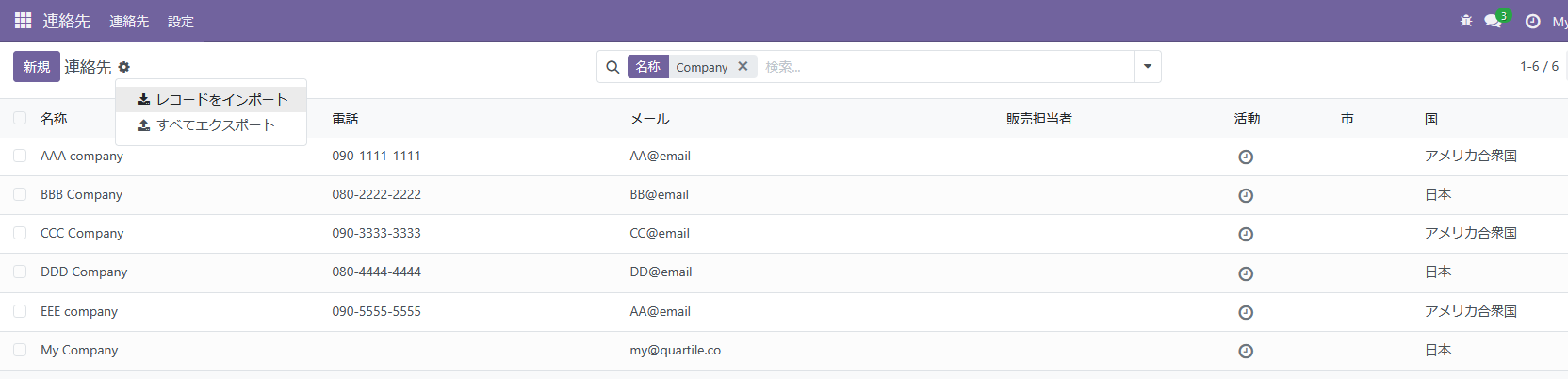Open activity clock for DDD Company

point(1245,273)
